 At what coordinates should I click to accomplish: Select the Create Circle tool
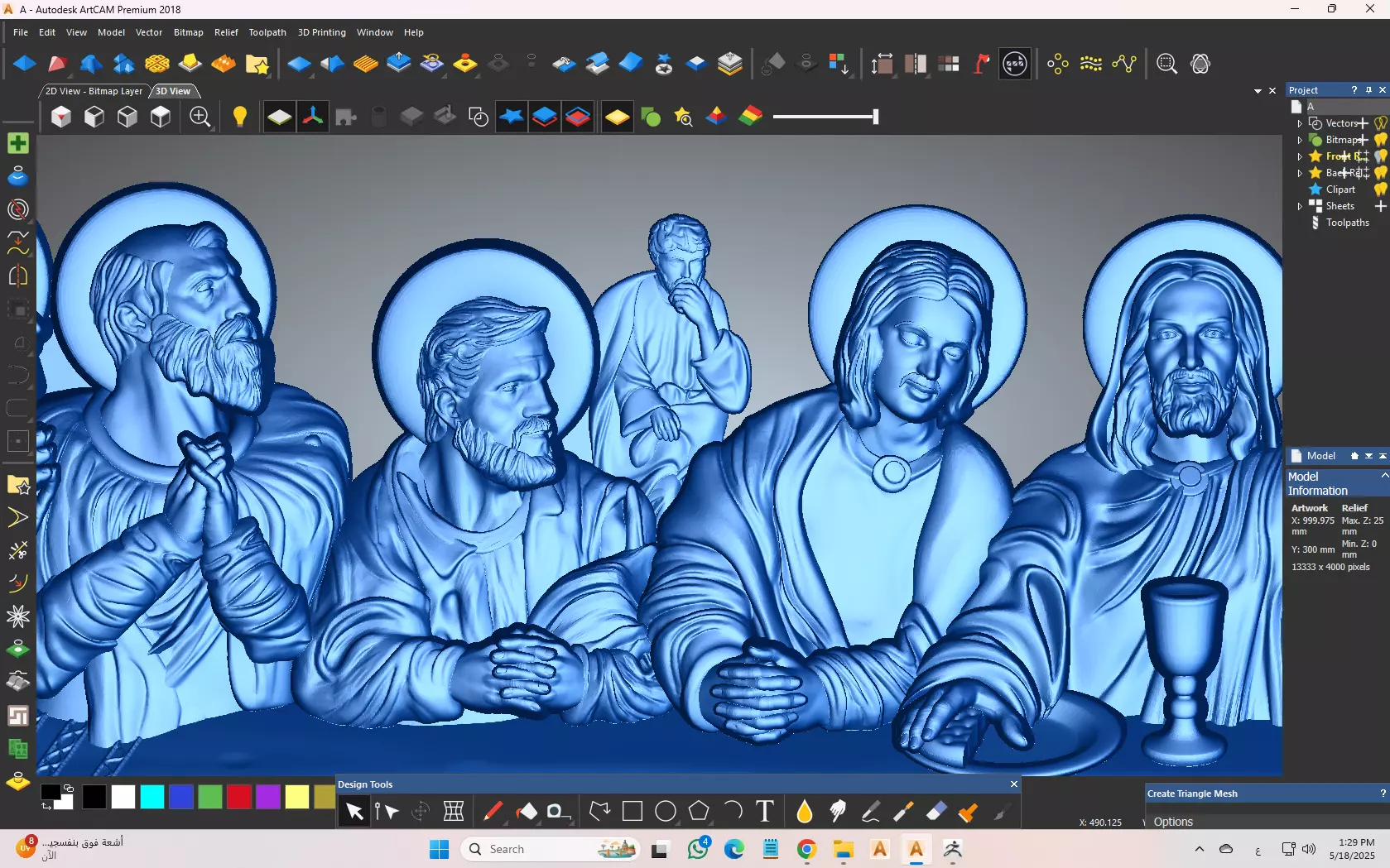666,812
